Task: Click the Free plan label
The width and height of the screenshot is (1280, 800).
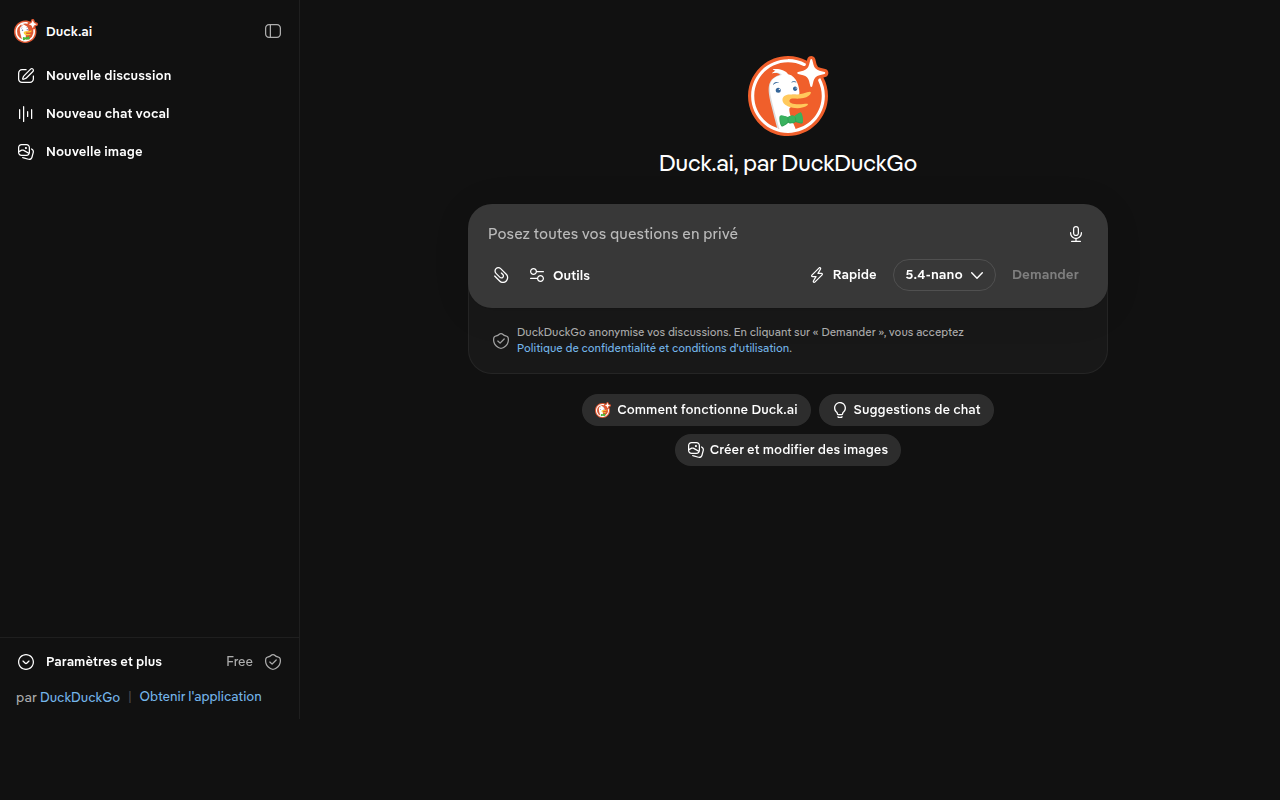Action: [x=239, y=662]
